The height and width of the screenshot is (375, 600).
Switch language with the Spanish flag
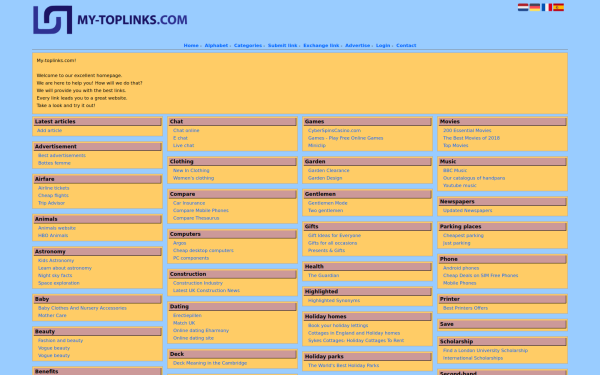(x=558, y=7)
